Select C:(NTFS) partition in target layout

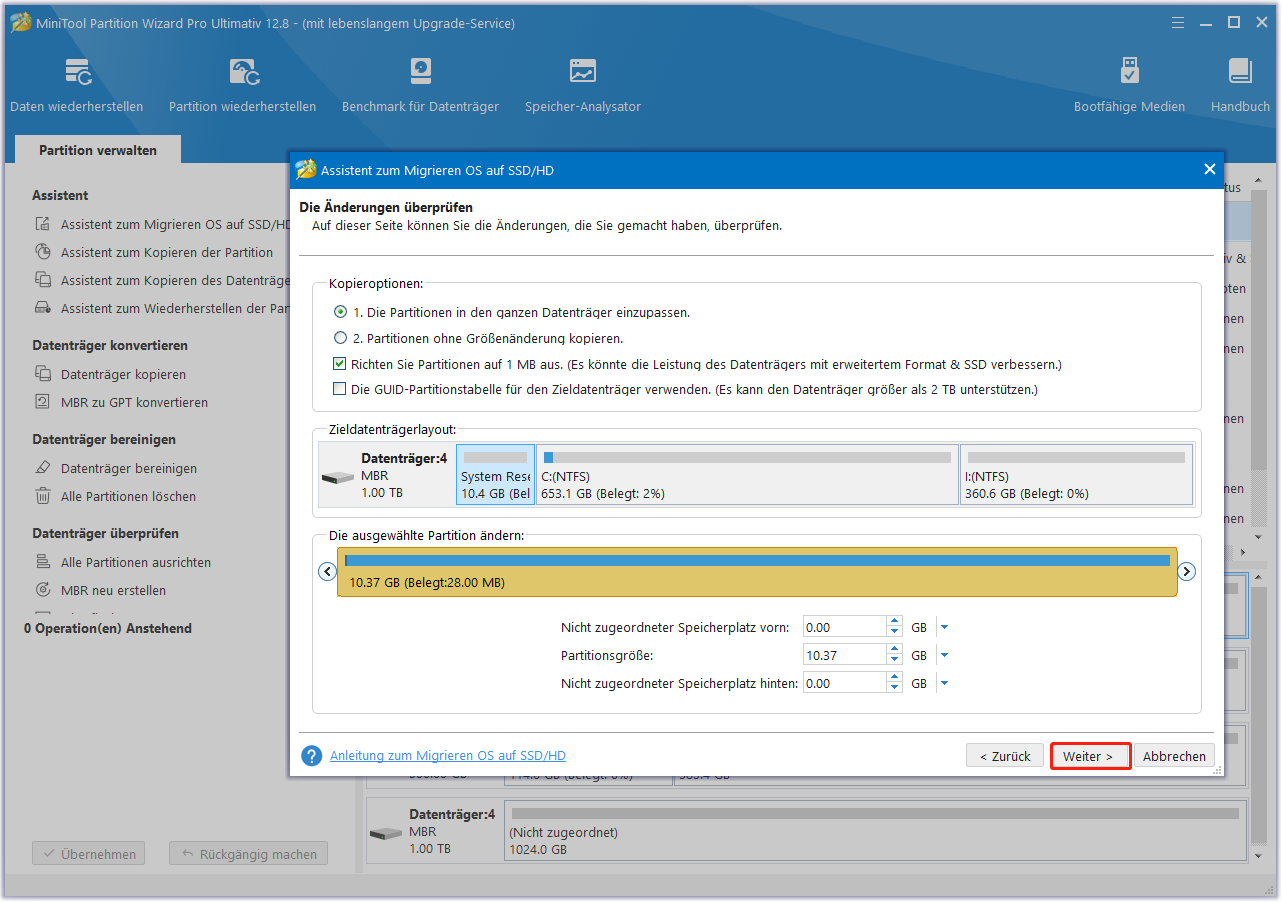[x=747, y=474]
